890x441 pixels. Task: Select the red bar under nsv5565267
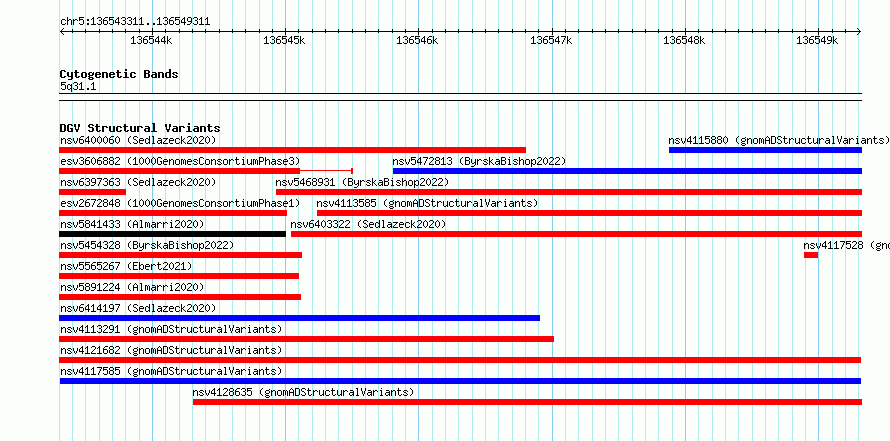[179, 276]
